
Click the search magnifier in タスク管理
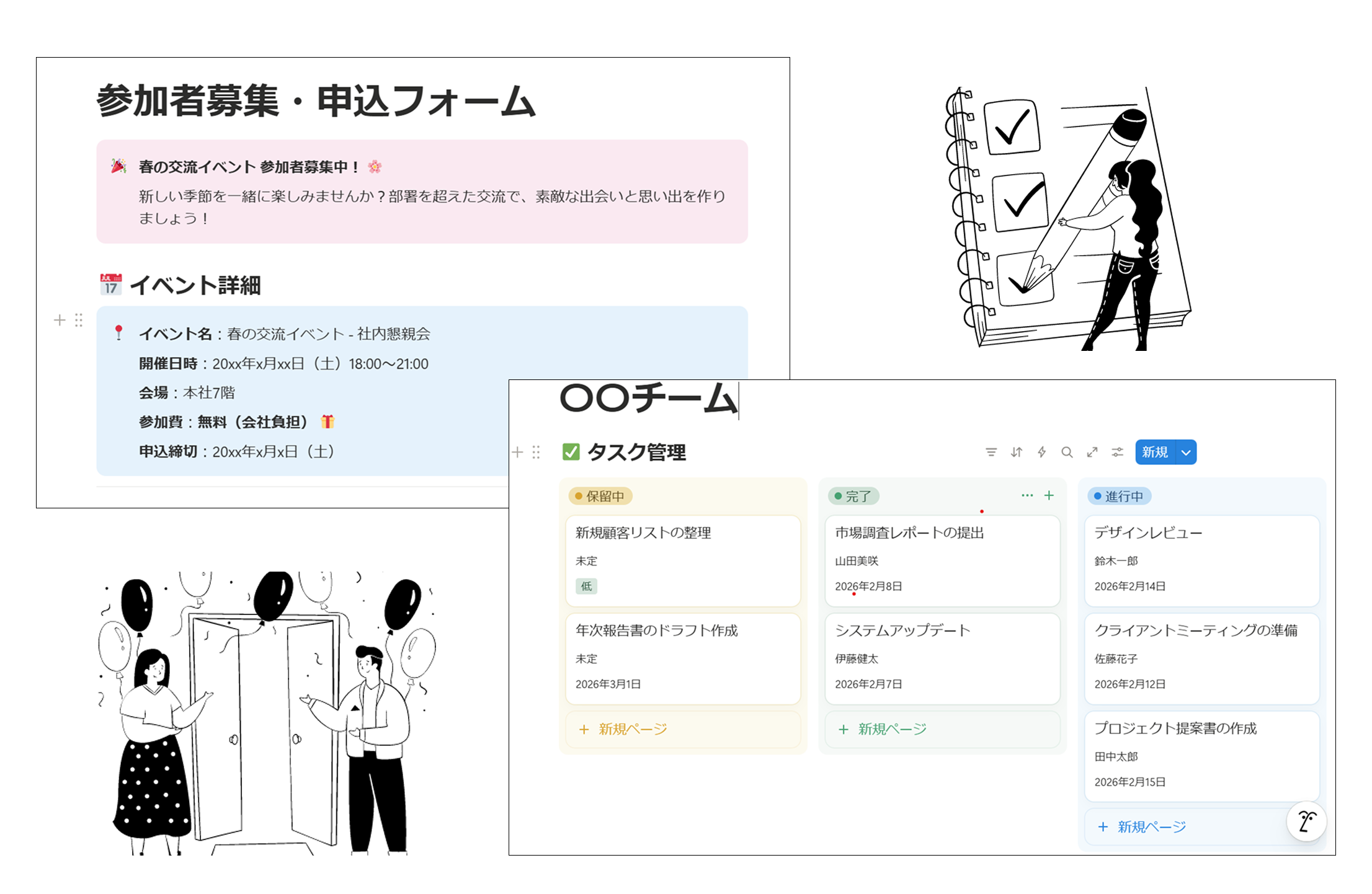coord(1067,452)
